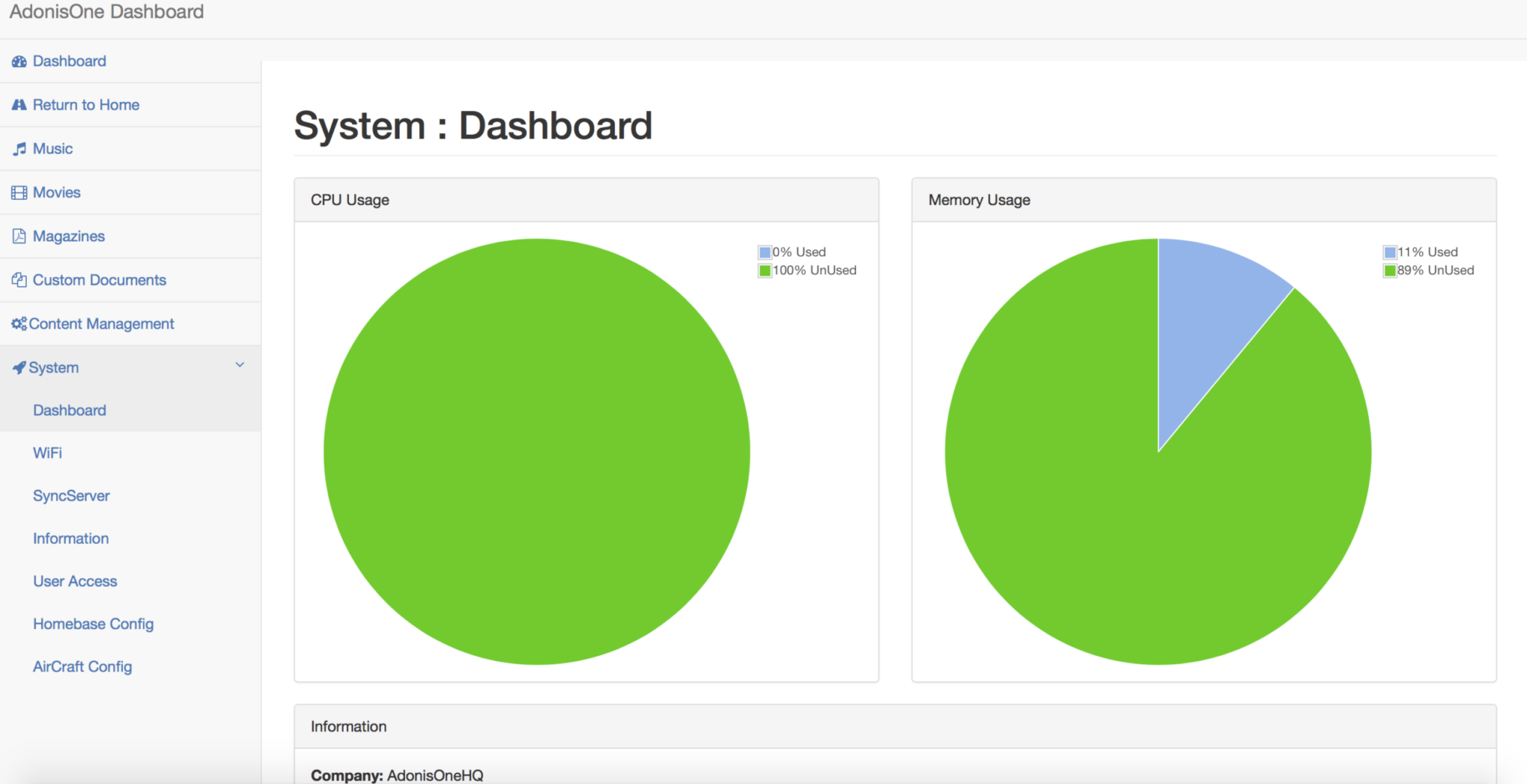Open the Movies section
The width and height of the screenshot is (1527, 784).
click(x=57, y=193)
